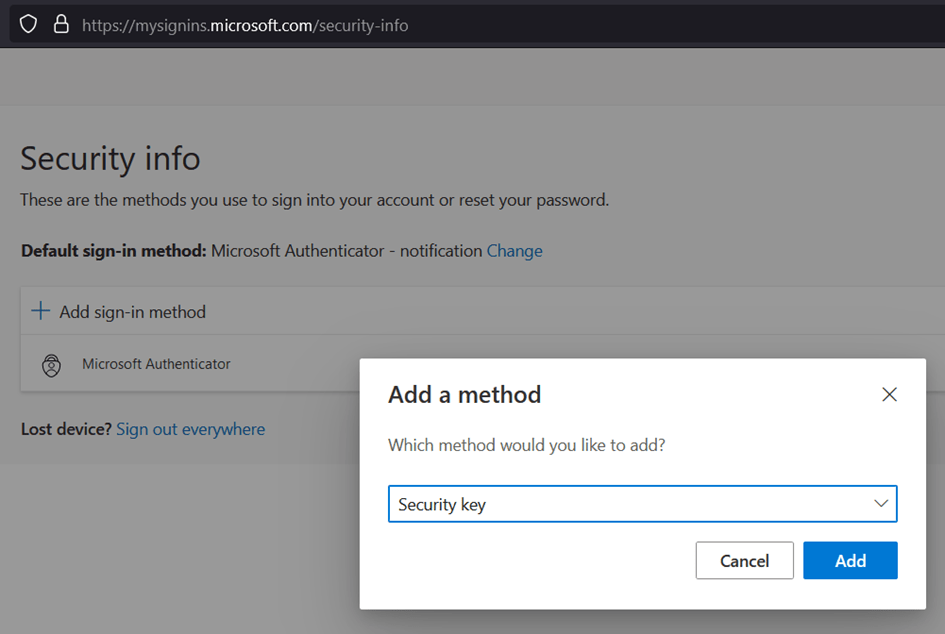Click the Lost device? text
This screenshot has width=945, height=634.
[66, 429]
